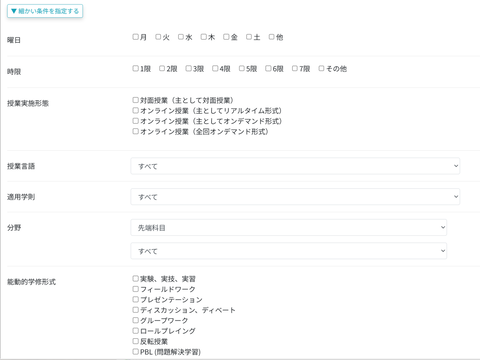
Task: Tick the 3限 period checkbox
Action: (x=188, y=68)
